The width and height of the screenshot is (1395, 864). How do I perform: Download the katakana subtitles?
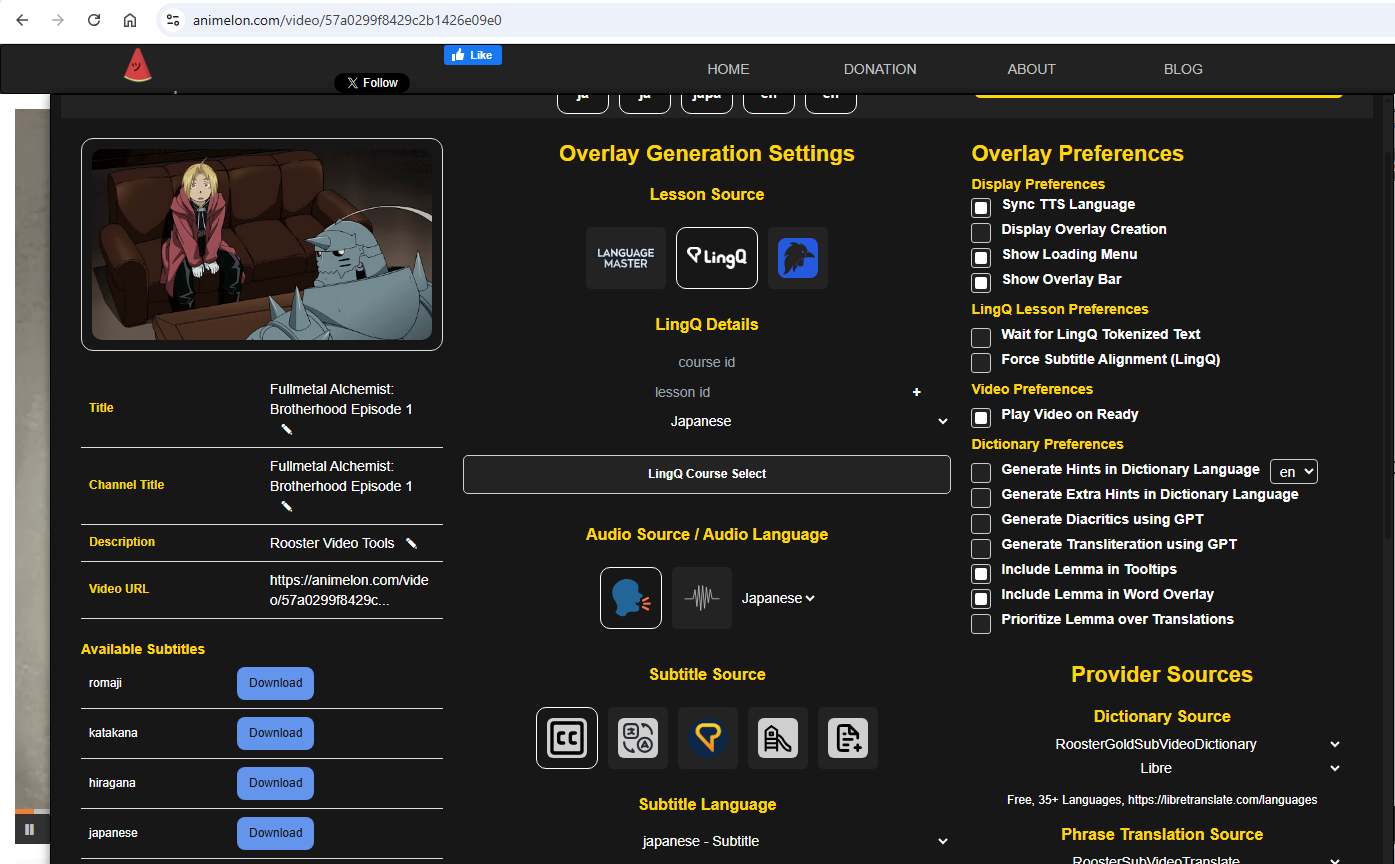[275, 733]
